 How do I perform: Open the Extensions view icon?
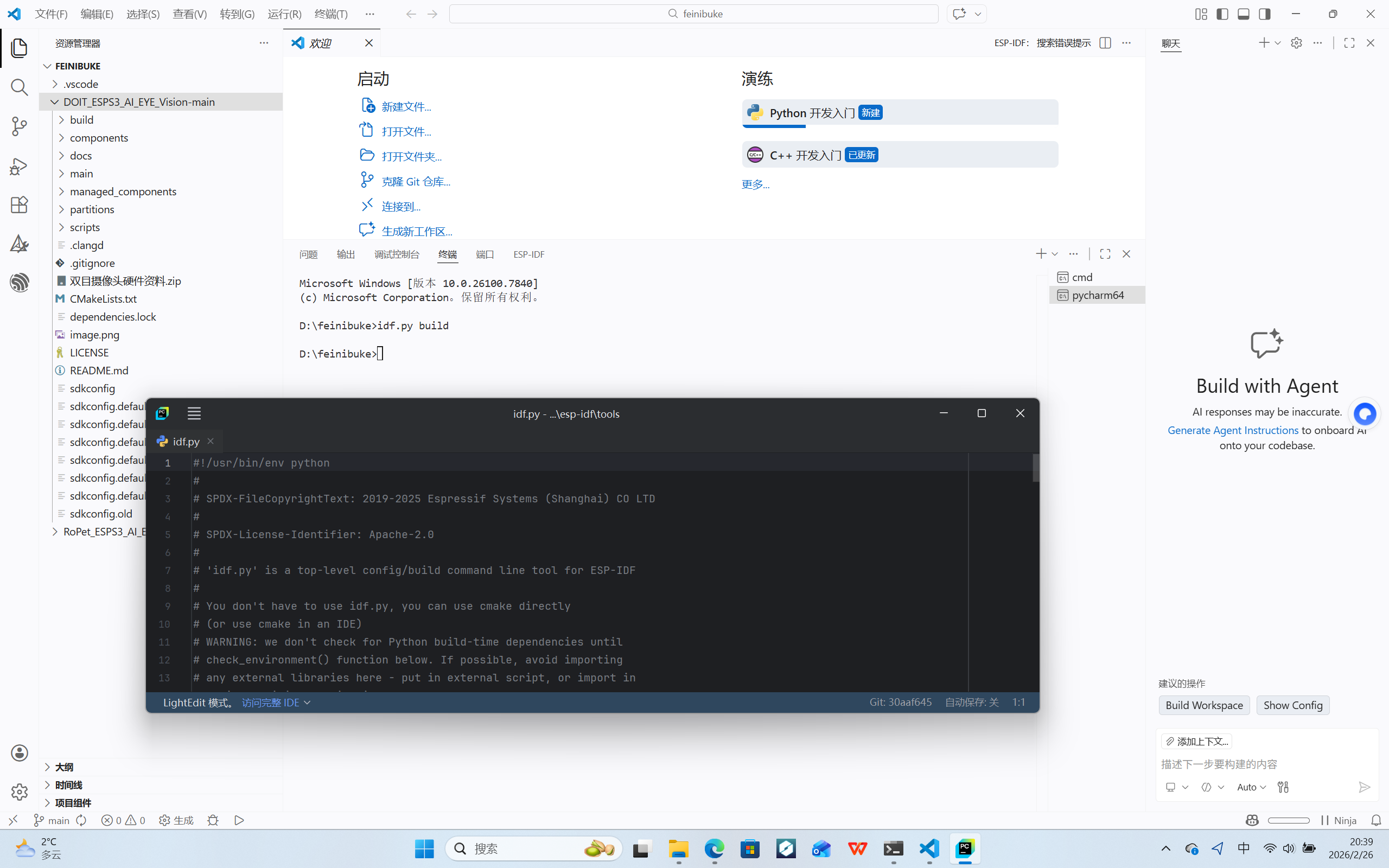[19, 205]
